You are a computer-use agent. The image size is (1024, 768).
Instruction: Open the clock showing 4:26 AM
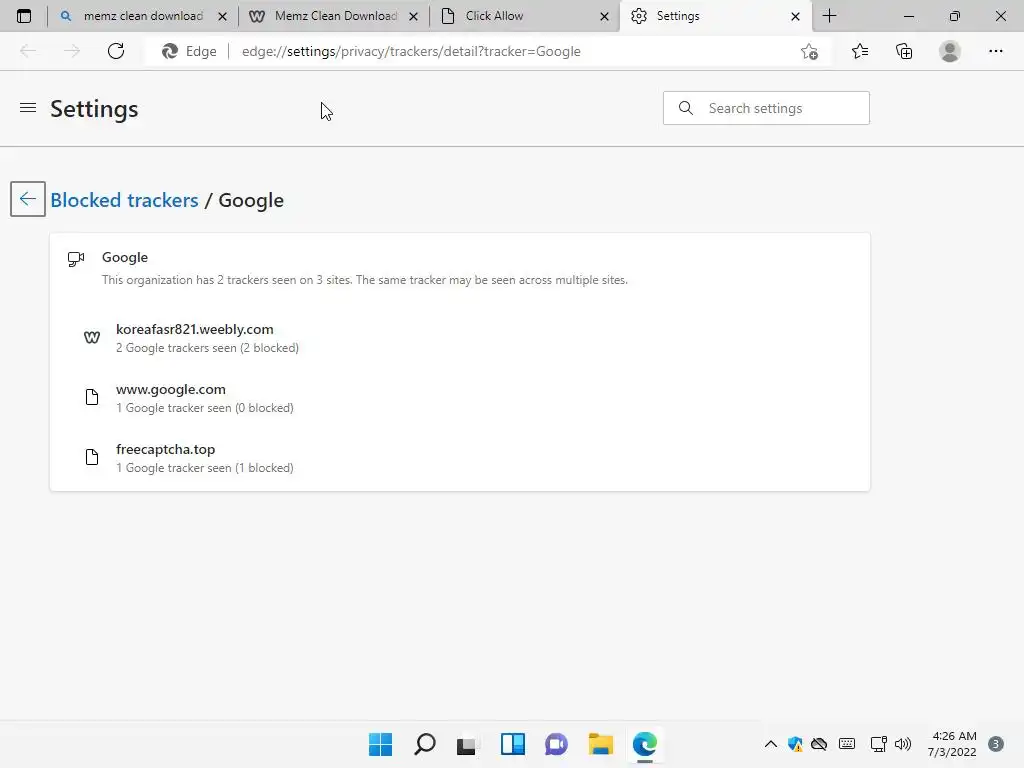(x=953, y=744)
